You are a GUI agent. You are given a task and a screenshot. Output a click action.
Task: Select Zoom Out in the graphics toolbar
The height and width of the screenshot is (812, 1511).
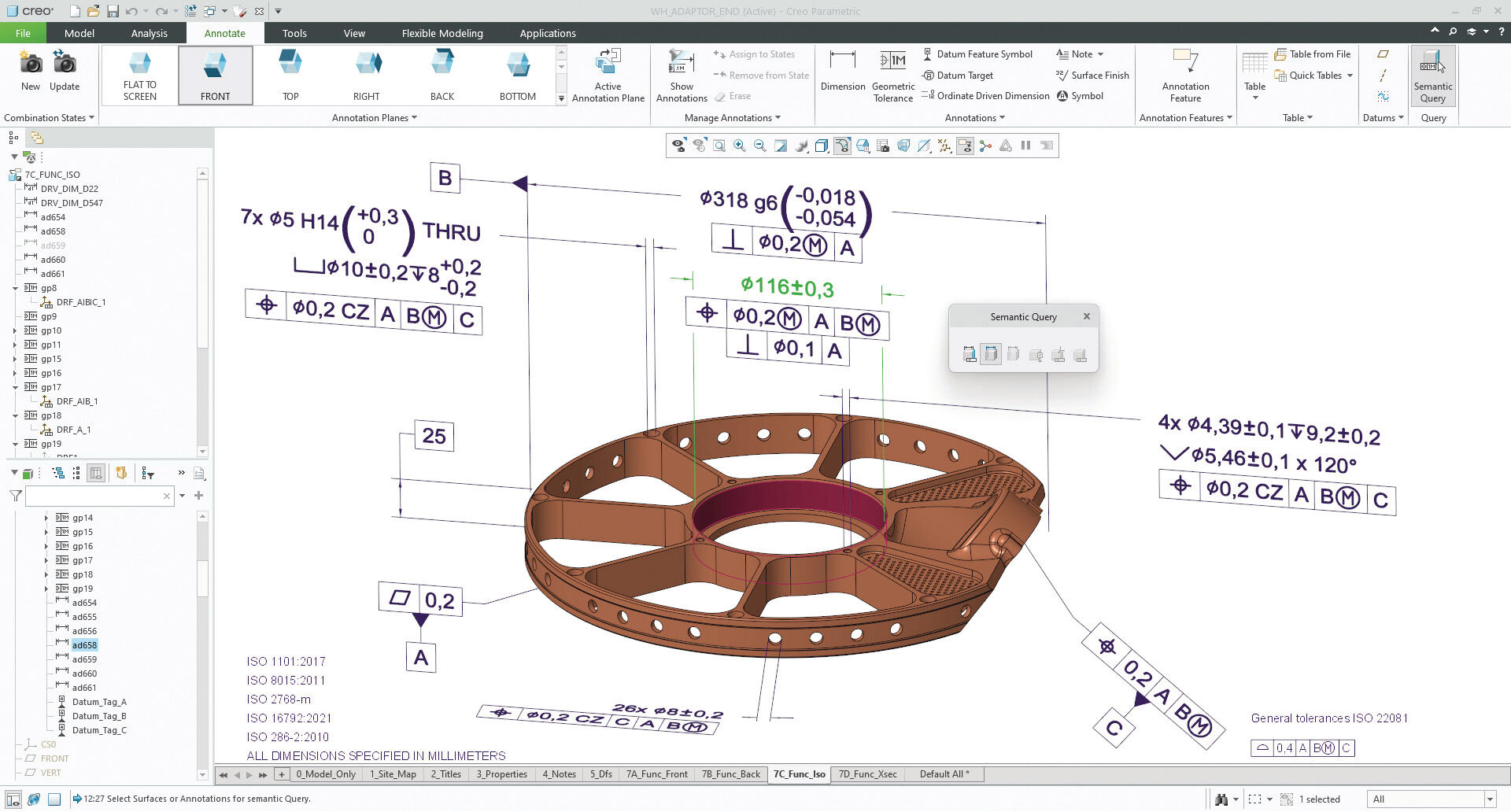[759, 146]
